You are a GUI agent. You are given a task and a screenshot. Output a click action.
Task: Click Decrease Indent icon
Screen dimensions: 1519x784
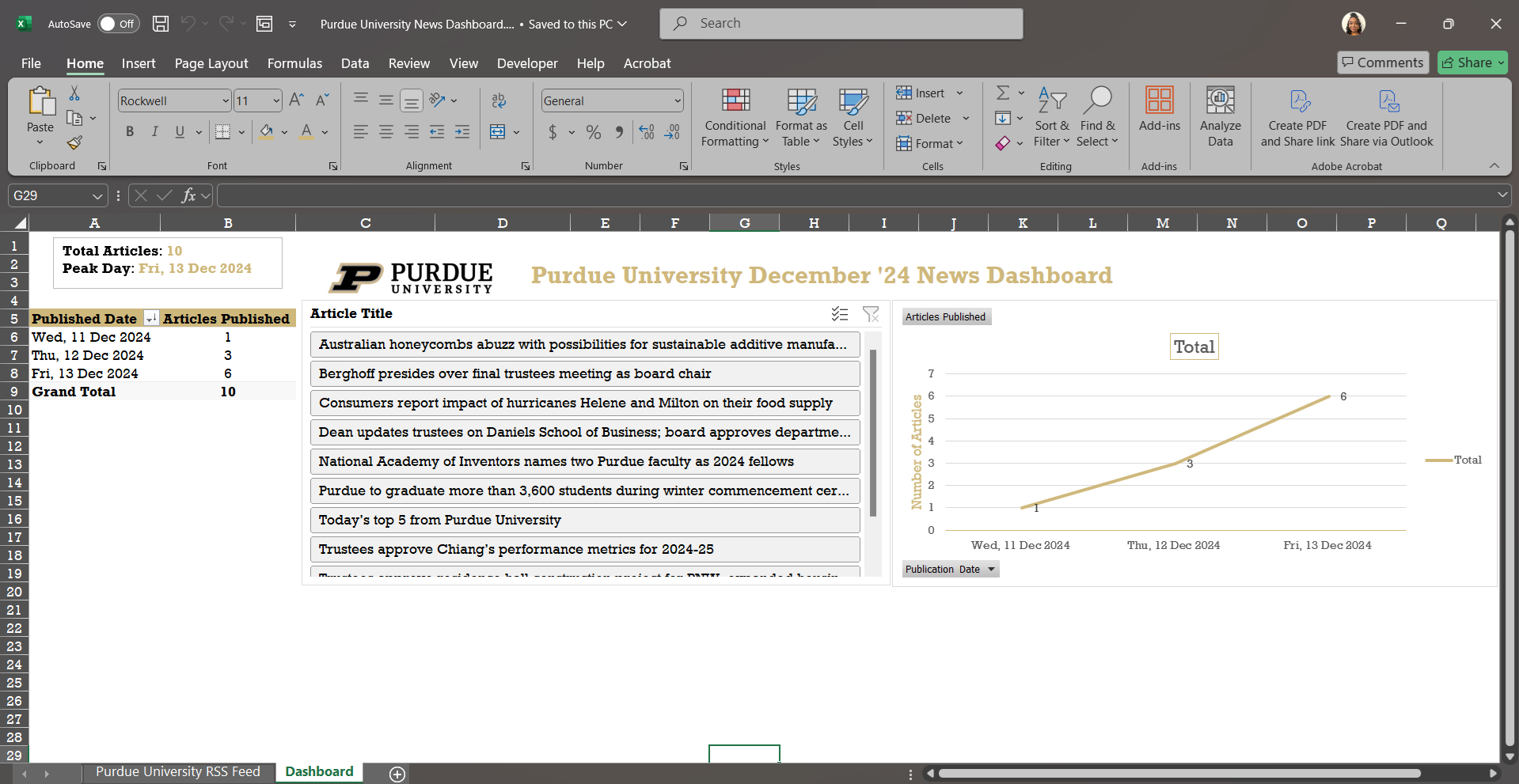[x=437, y=132]
